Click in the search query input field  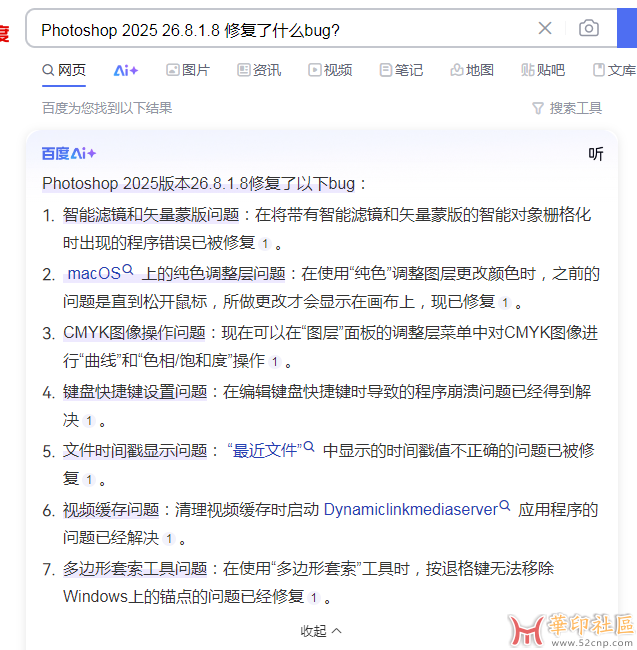(280, 29)
